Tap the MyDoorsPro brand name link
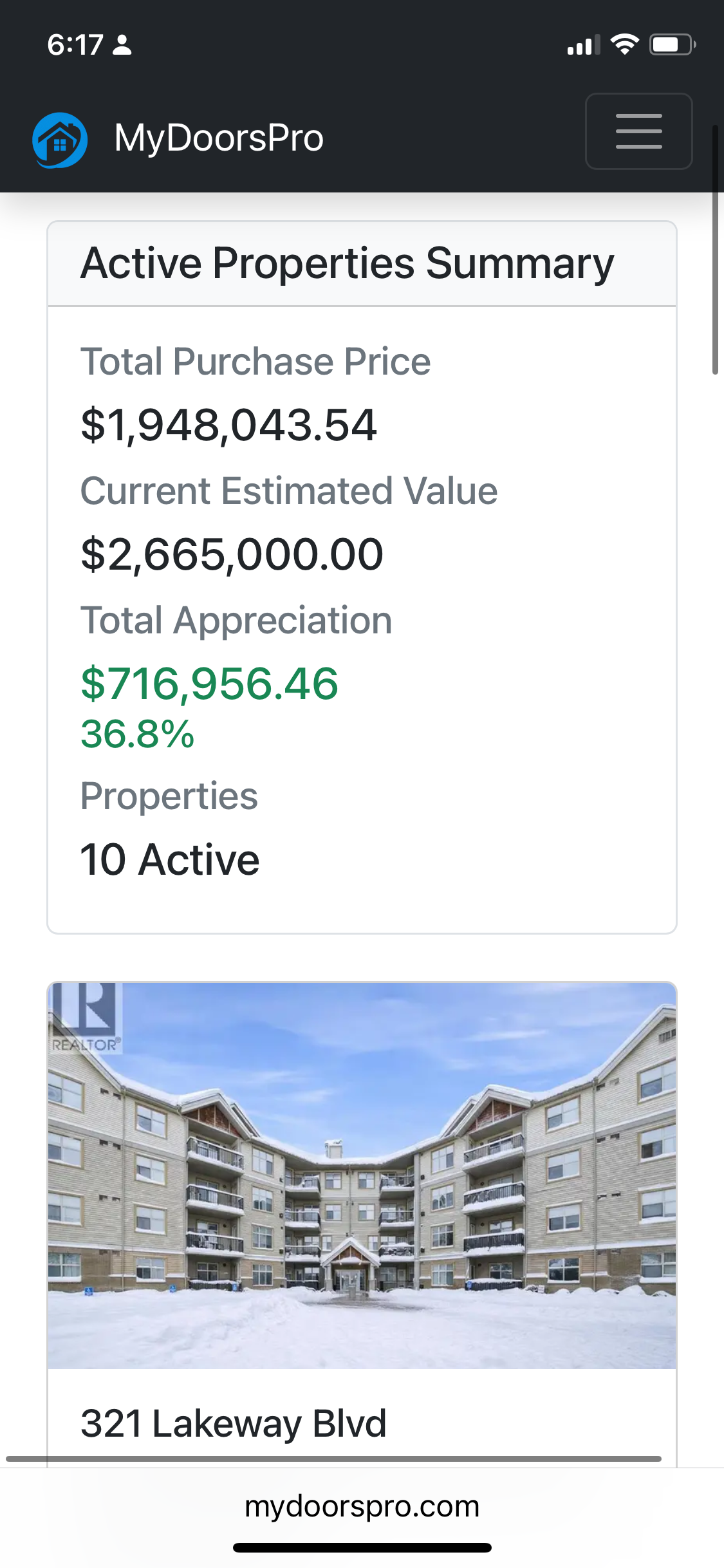 (x=219, y=138)
